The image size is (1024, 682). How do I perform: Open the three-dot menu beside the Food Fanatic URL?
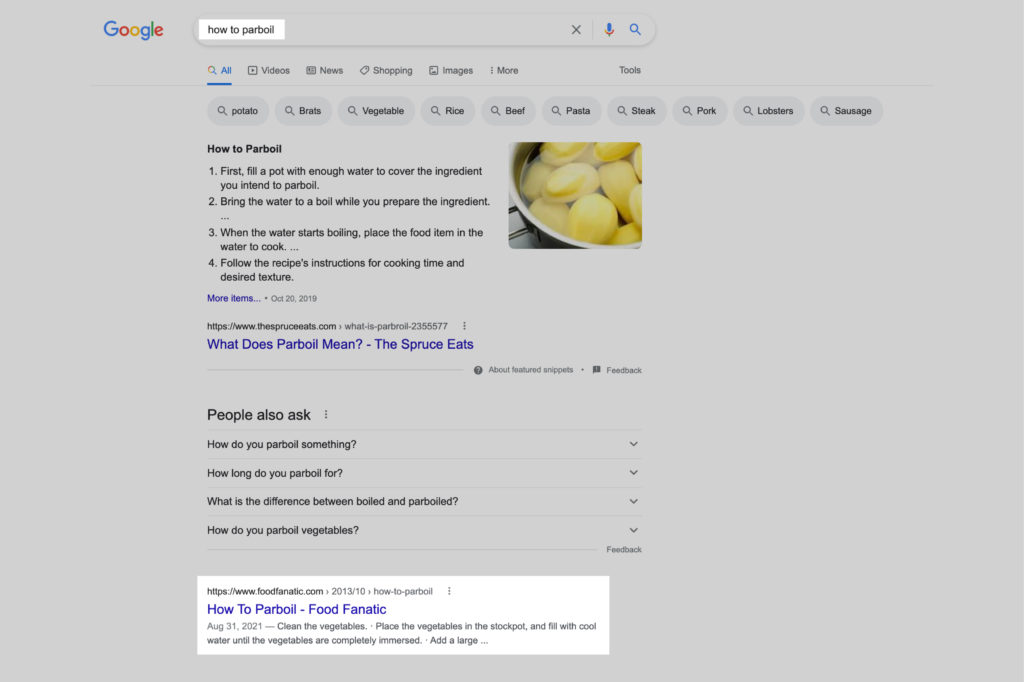448,591
